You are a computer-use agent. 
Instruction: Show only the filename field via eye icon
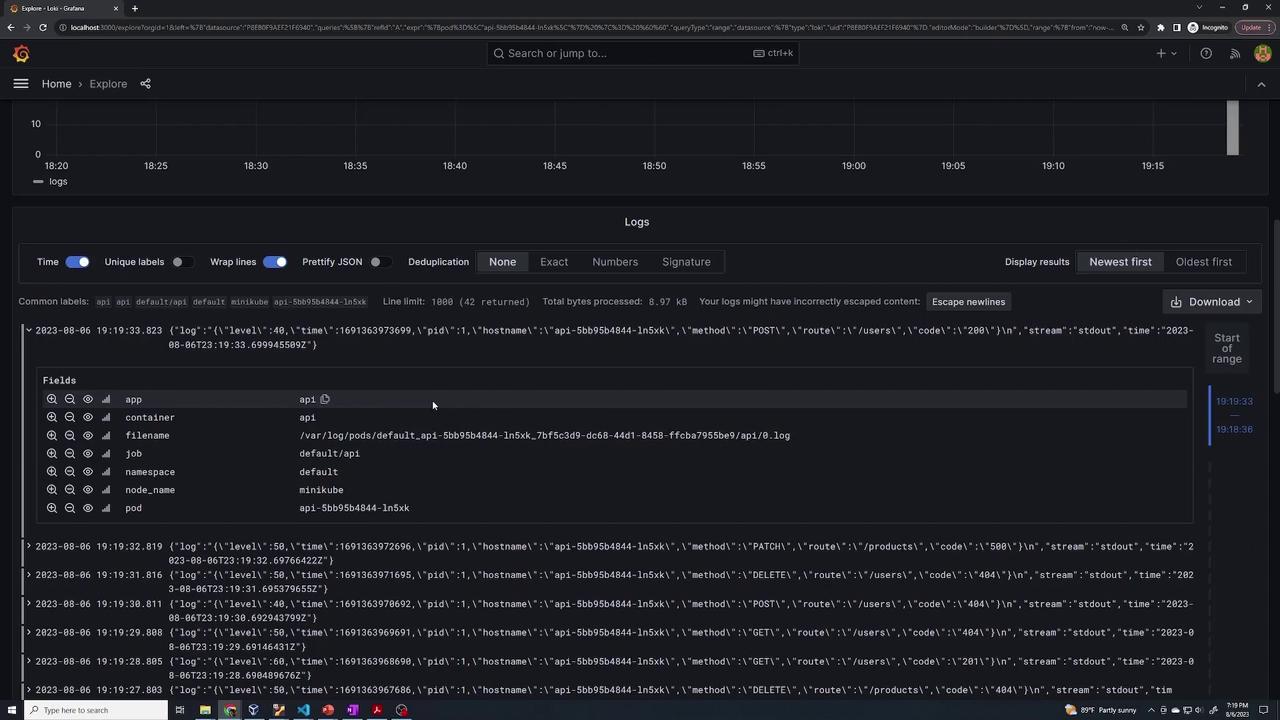87,436
